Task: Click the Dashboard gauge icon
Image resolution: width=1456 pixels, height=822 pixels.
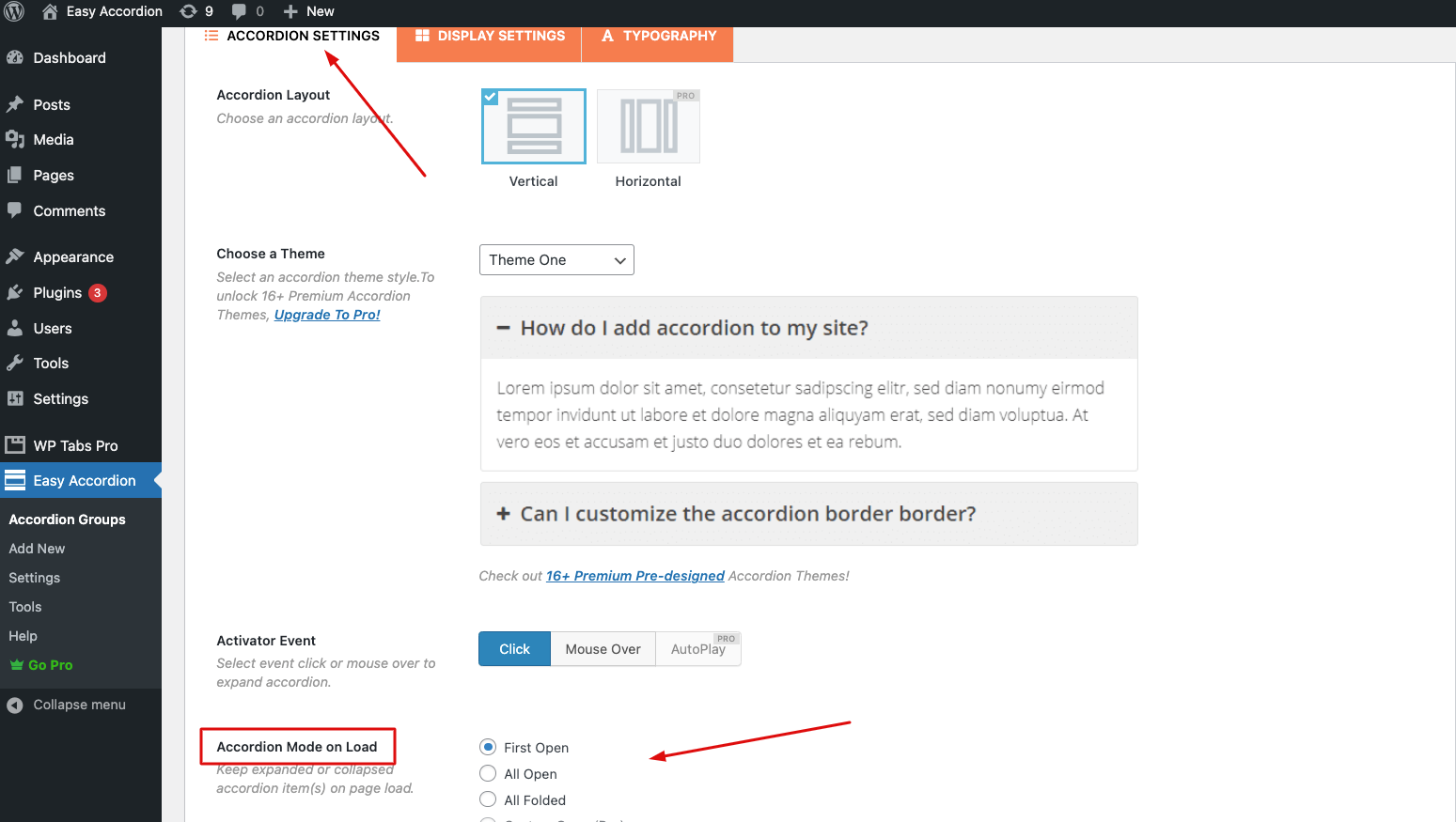Action: (15, 57)
